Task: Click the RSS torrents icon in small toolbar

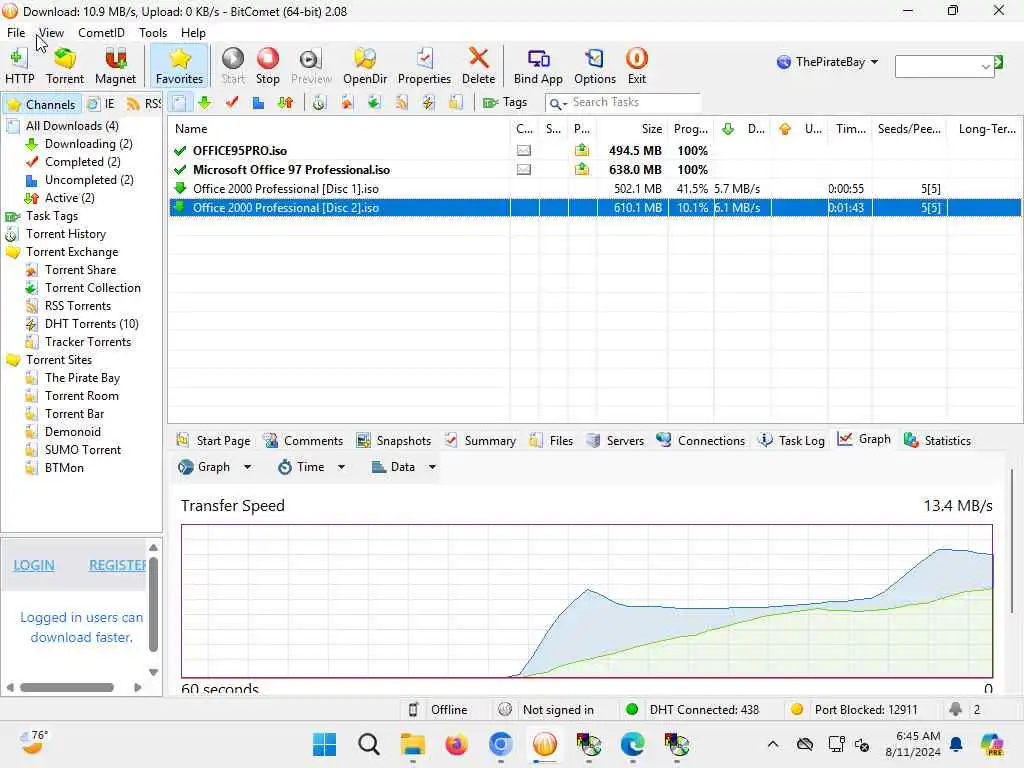Action: click(401, 103)
